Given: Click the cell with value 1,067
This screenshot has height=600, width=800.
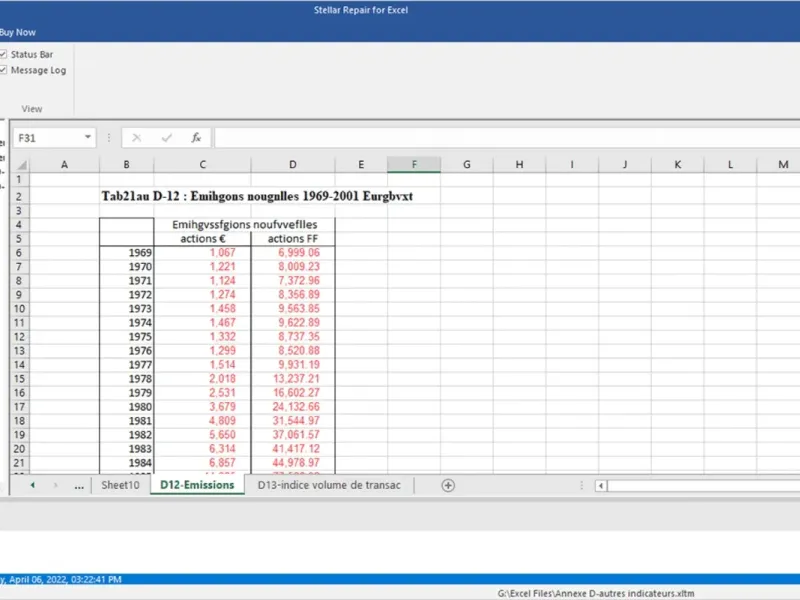Looking at the screenshot, I should (203, 253).
